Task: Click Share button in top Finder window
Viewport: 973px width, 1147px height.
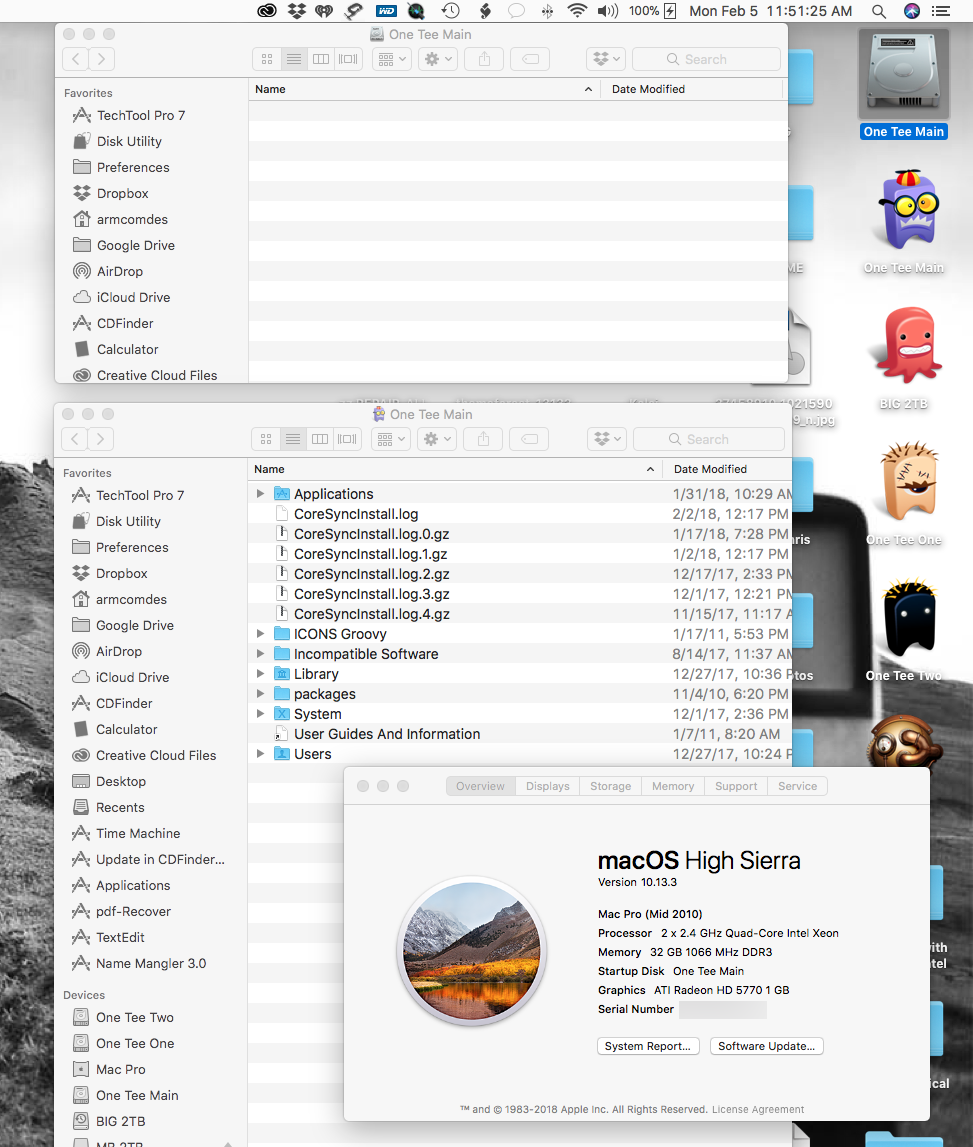Action: (484, 59)
